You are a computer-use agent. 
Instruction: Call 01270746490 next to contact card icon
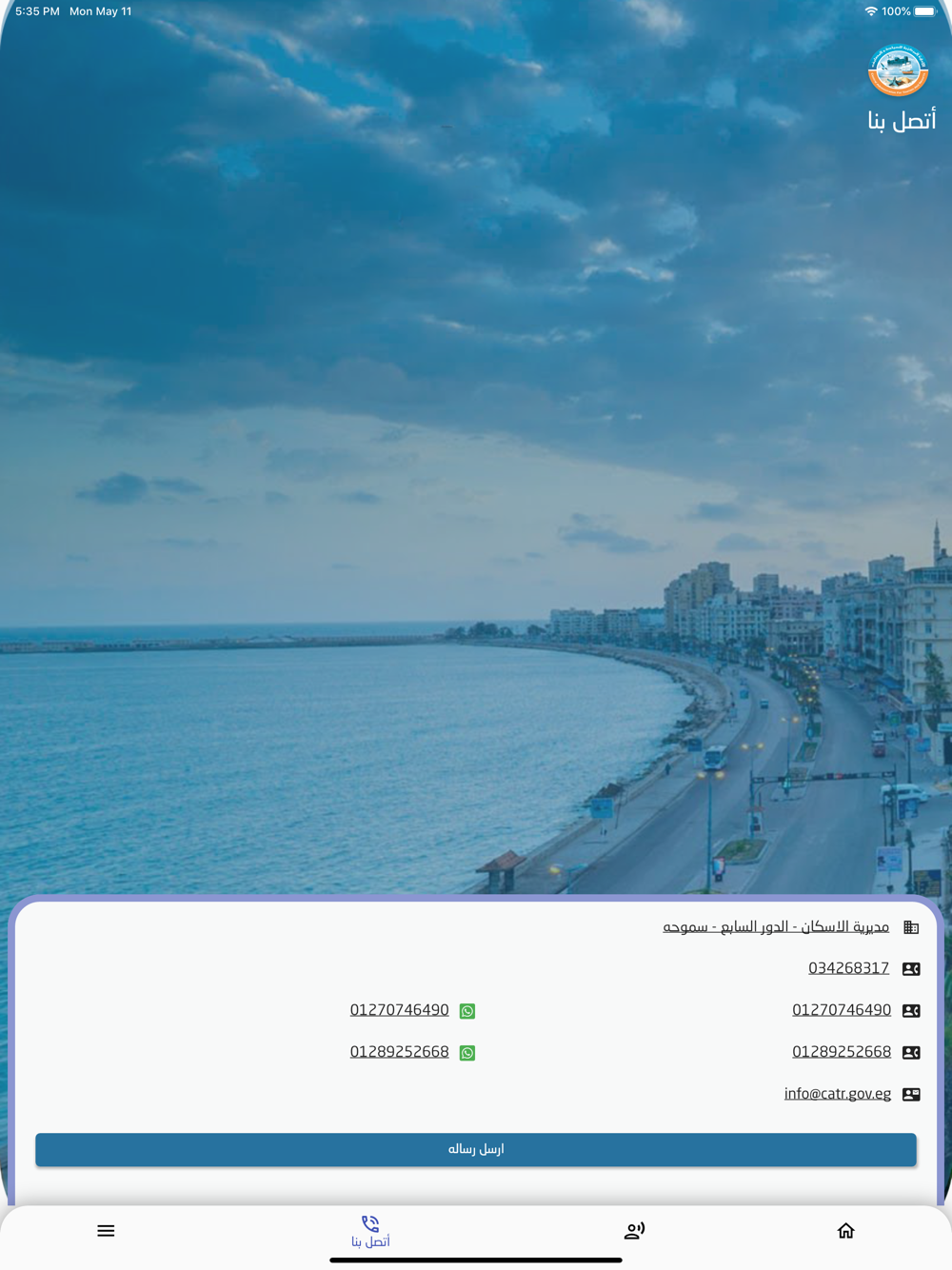pyautogui.click(x=842, y=1010)
